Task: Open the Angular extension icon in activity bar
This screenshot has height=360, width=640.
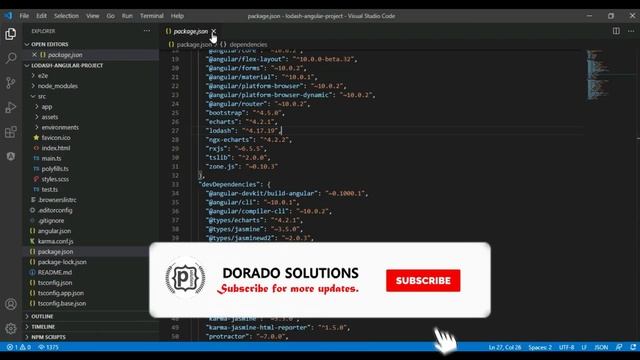Action: click(x=11, y=156)
